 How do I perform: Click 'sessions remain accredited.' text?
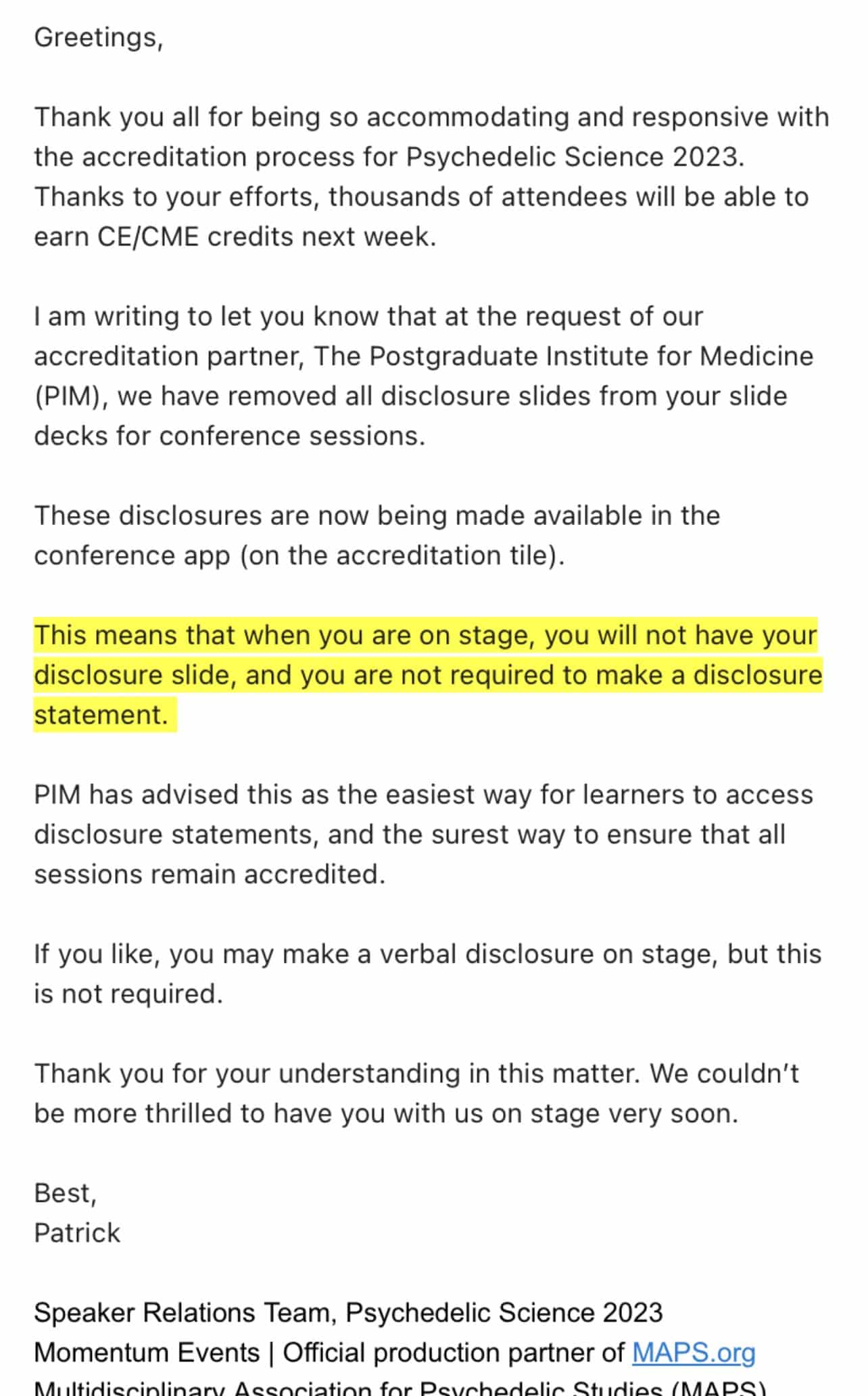210,875
